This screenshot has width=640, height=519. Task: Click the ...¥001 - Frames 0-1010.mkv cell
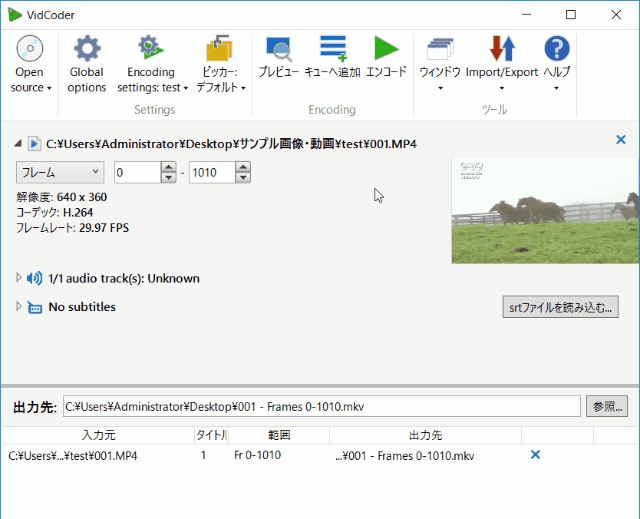(x=404, y=456)
